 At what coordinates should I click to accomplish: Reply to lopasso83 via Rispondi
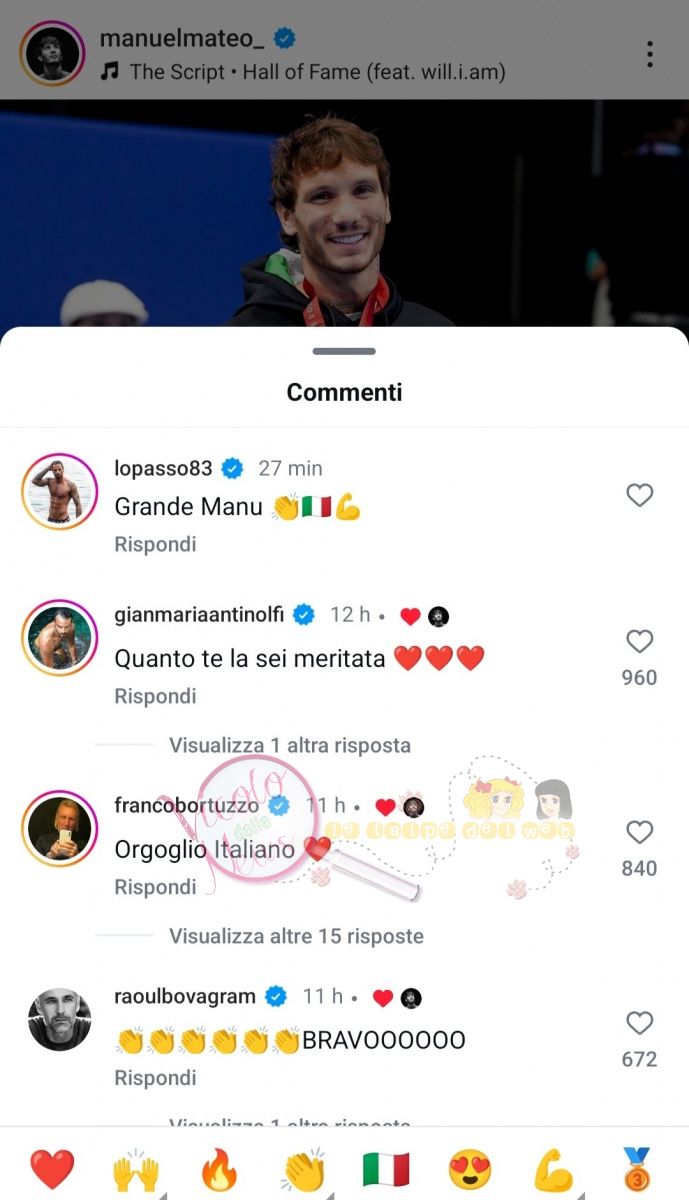(155, 544)
